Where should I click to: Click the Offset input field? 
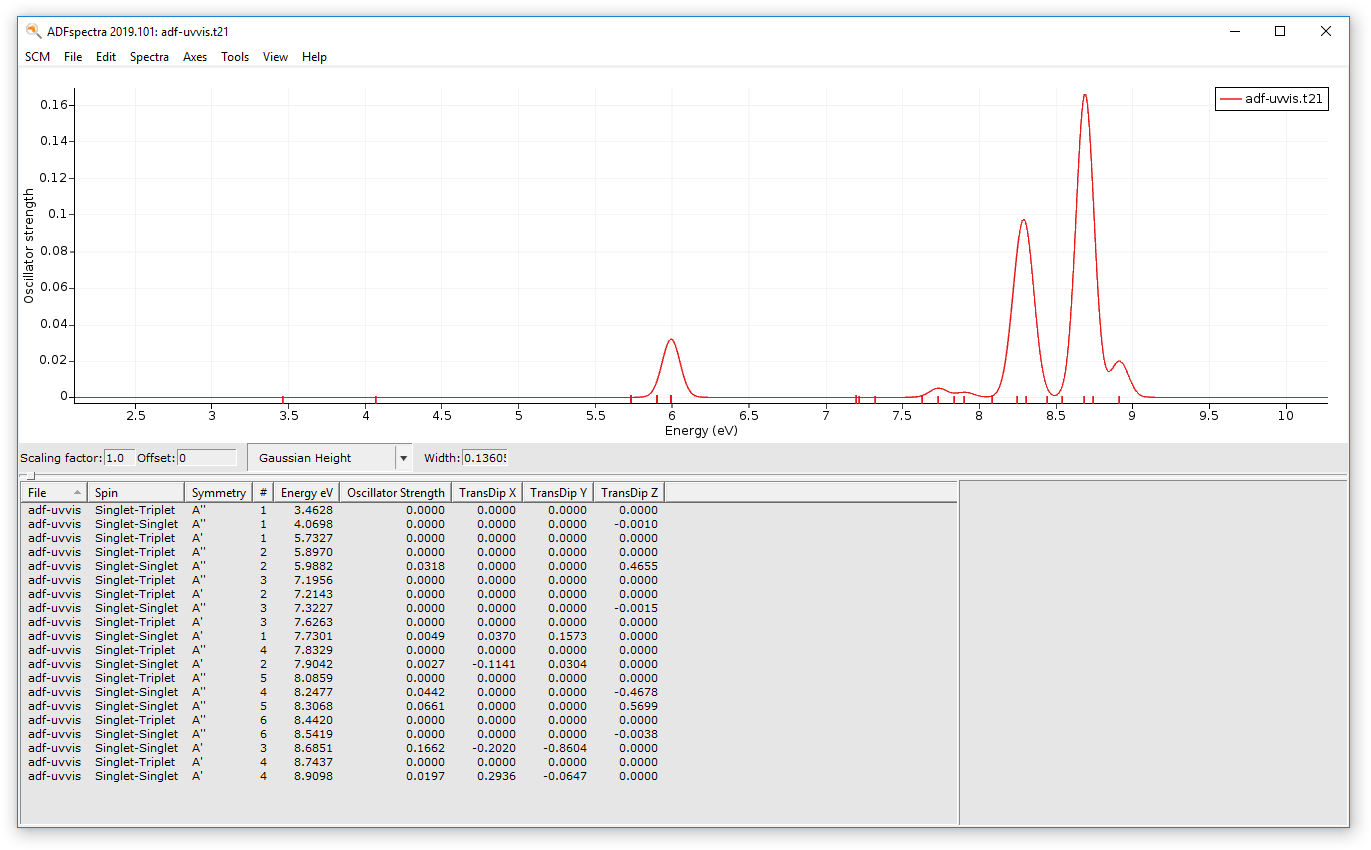click(x=207, y=457)
